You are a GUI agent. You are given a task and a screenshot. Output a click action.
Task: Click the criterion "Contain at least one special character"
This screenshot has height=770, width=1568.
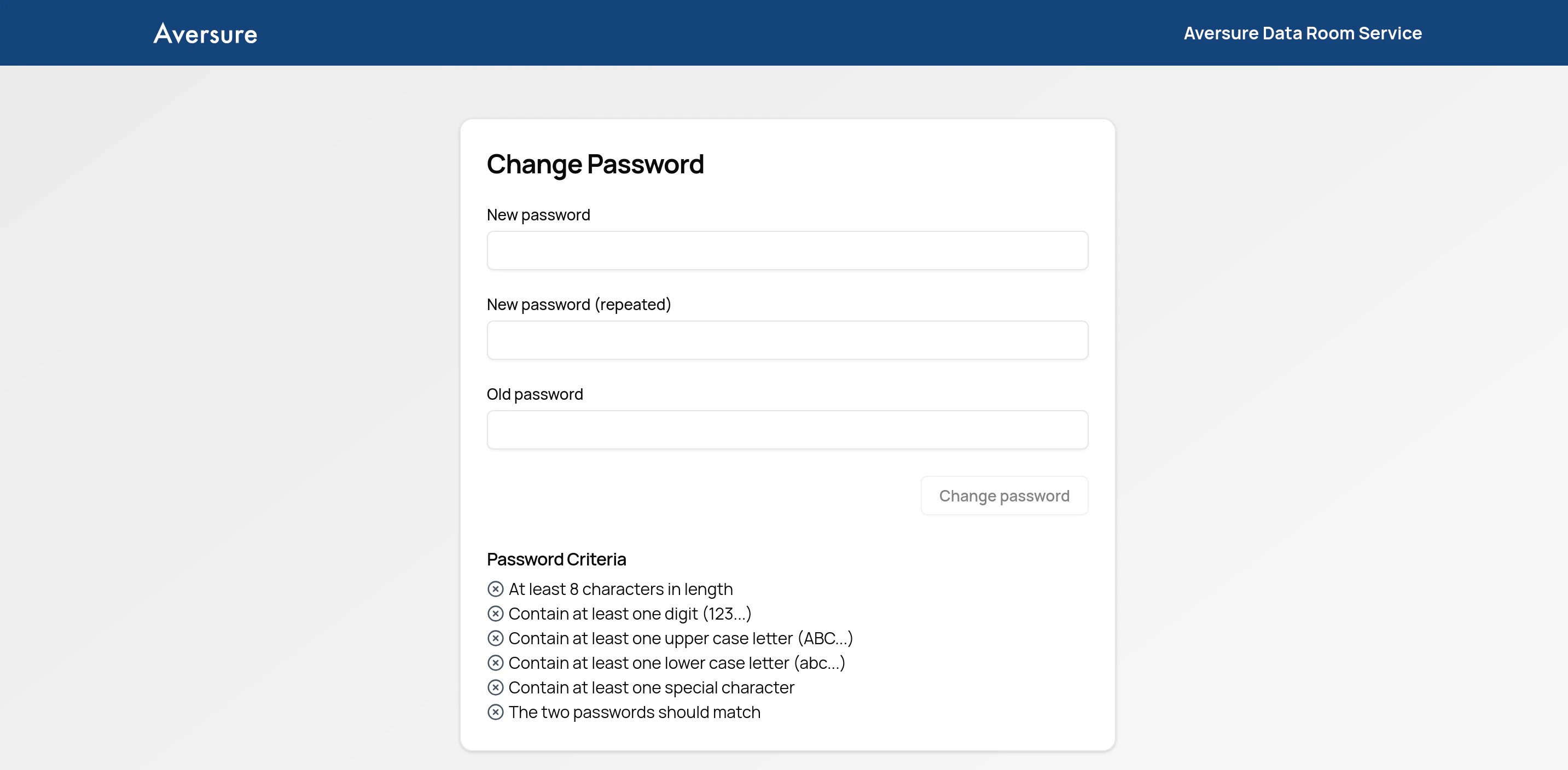click(x=651, y=687)
